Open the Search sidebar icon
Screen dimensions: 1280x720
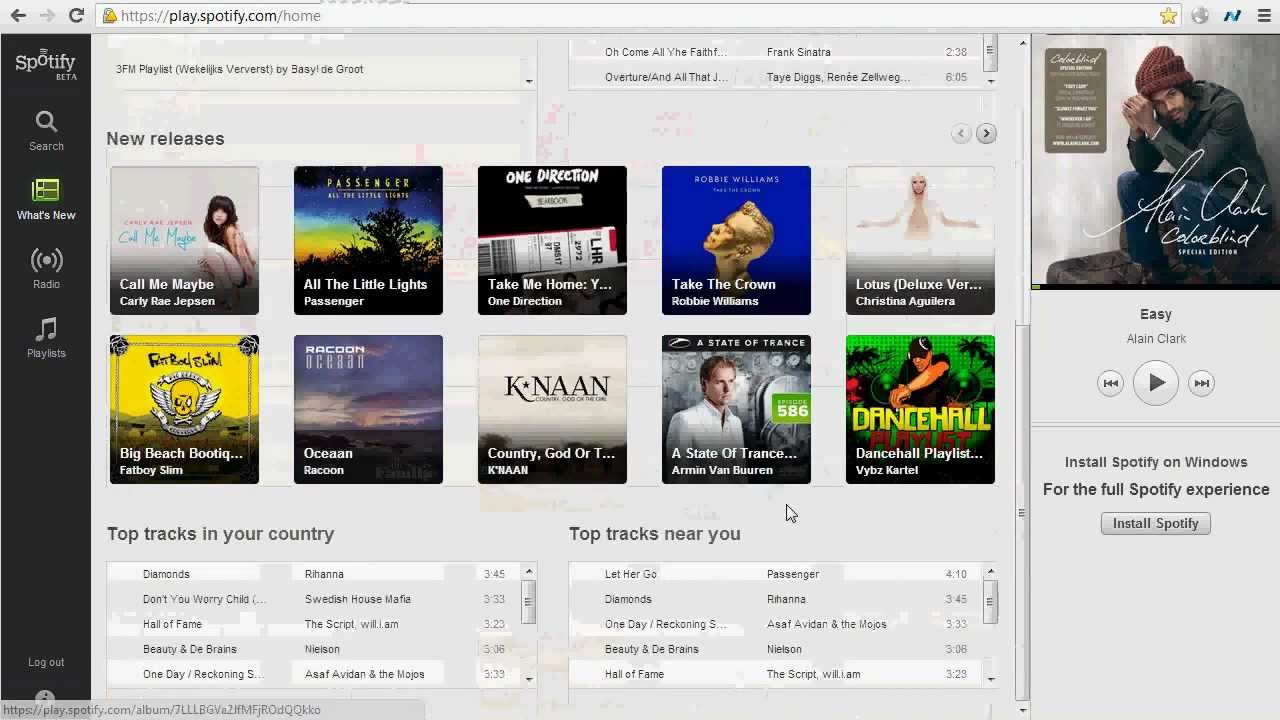click(x=46, y=131)
